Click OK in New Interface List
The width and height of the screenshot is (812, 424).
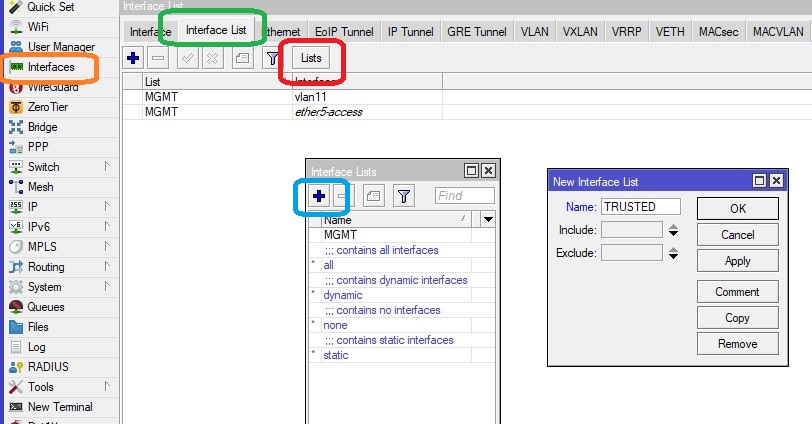pos(737,209)
